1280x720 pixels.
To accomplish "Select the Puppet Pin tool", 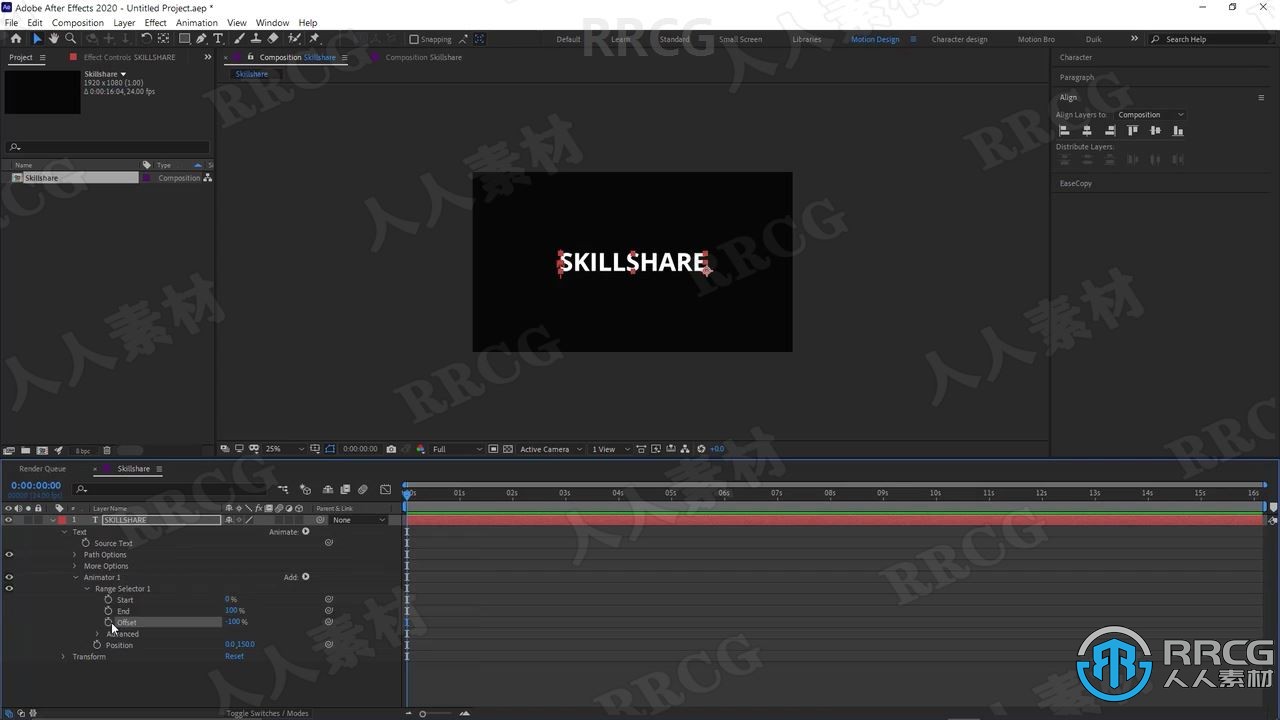I will pos(314,39).
